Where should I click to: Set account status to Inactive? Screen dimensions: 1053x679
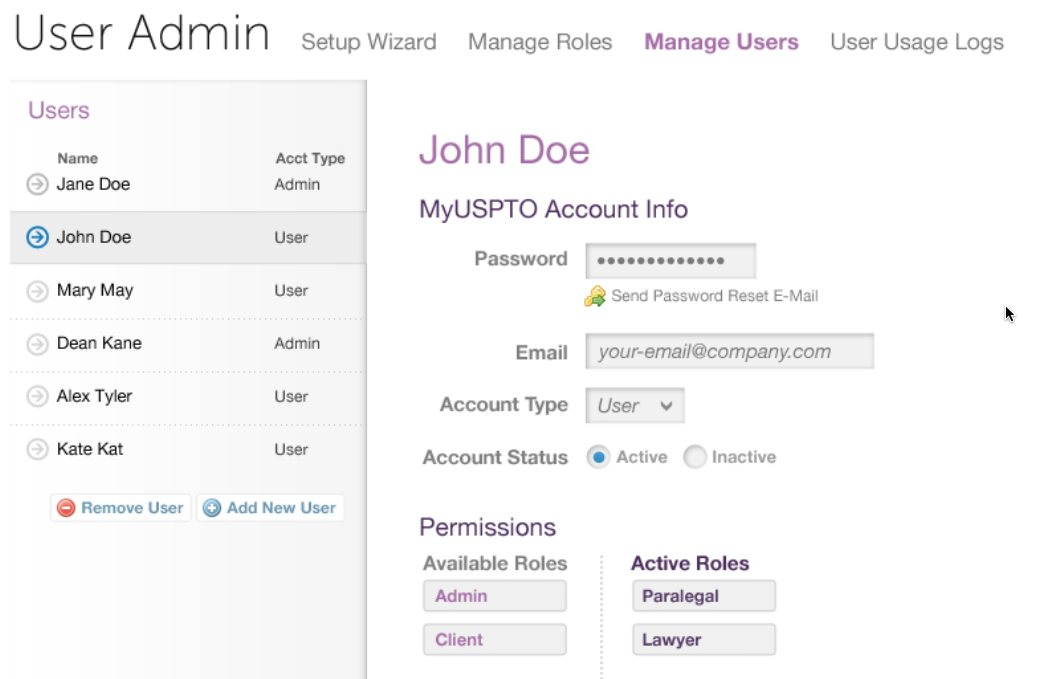(x=694, y=457)
